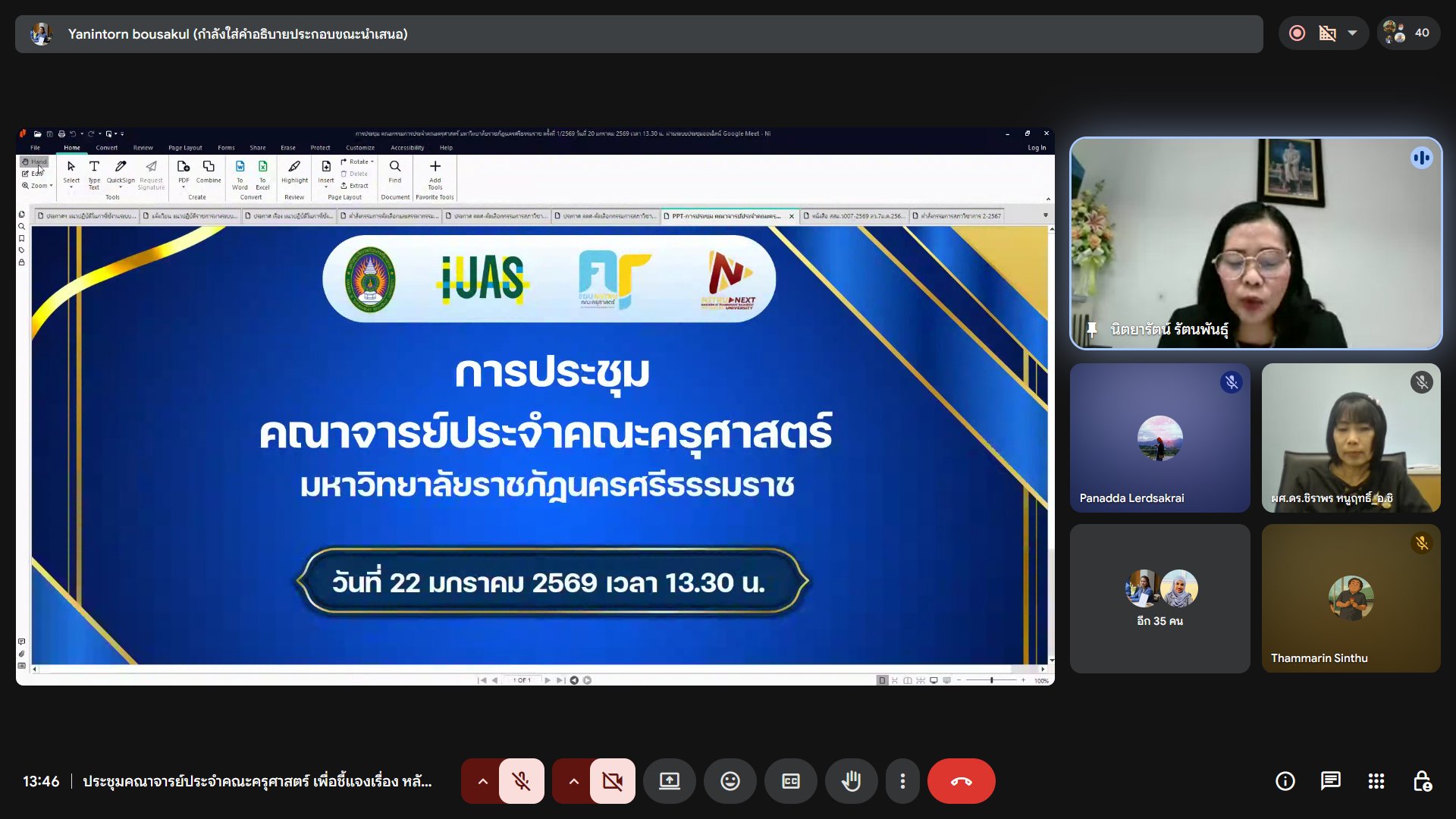The image size is (1456, 819).
Task: Show the 40 participants list
Action: (1408, 33)
